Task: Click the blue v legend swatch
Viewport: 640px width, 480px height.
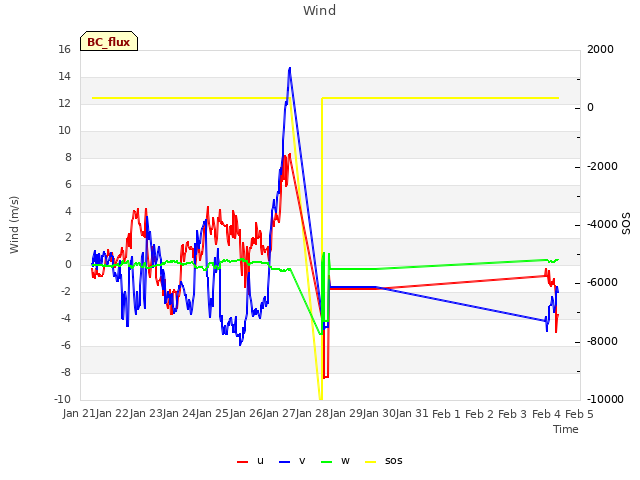Action: coord(284,462)
